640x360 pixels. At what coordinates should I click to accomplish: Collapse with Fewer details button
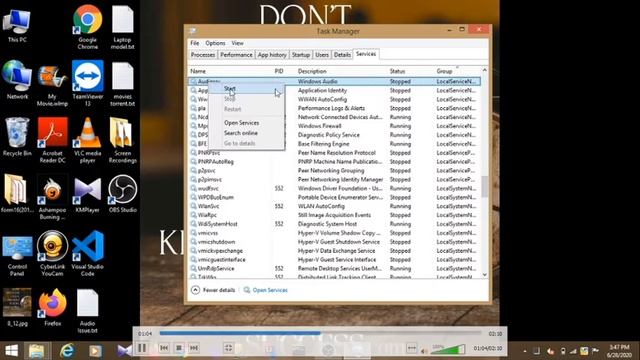click(x=213, y=290)
